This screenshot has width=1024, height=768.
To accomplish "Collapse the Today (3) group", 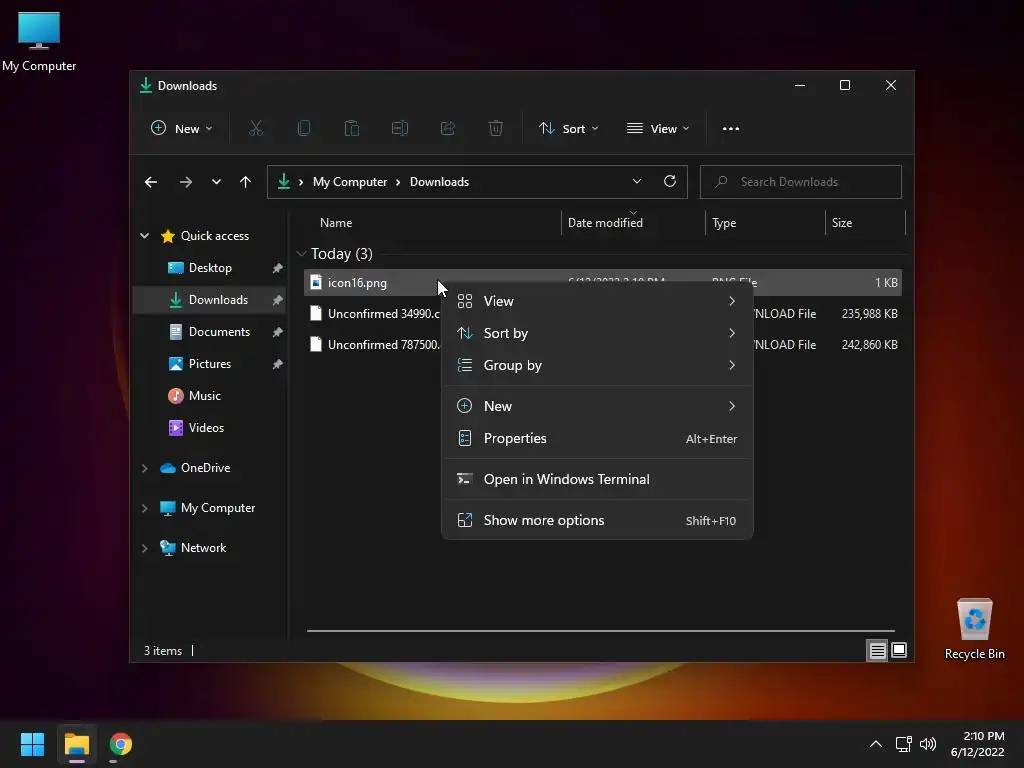I will click(x=301, y=253).
